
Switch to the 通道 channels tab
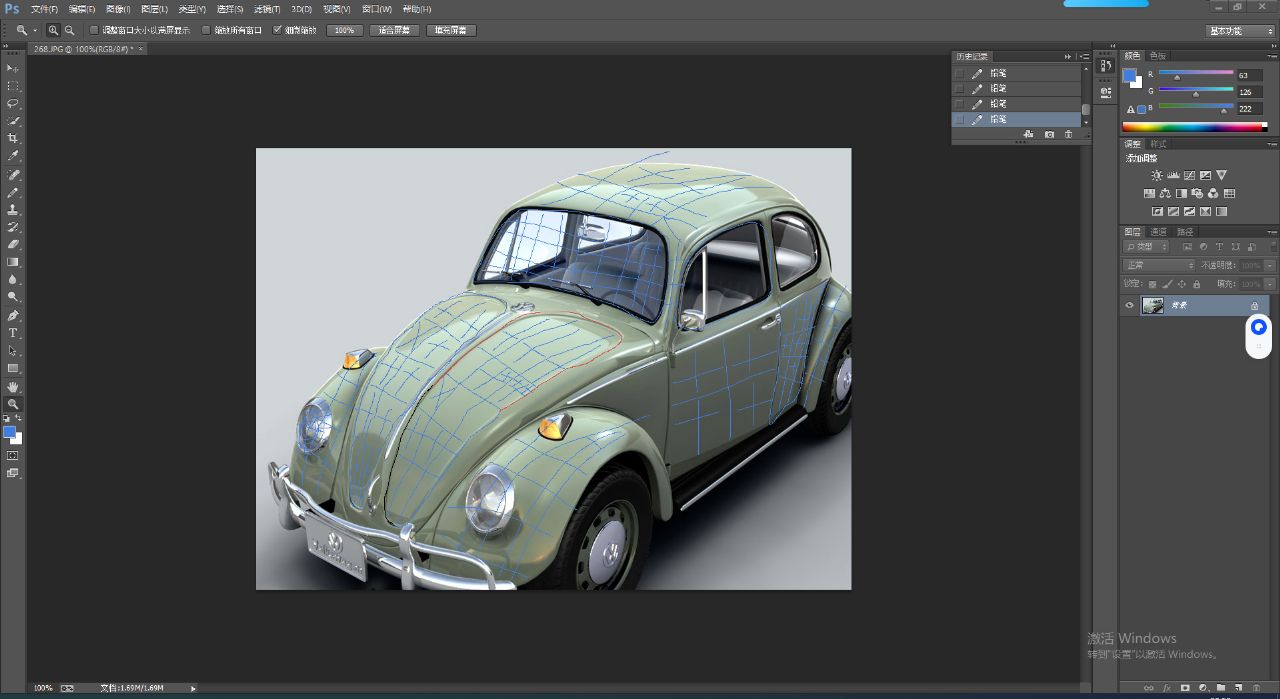pyautogui.click(x=1158, y=231)
